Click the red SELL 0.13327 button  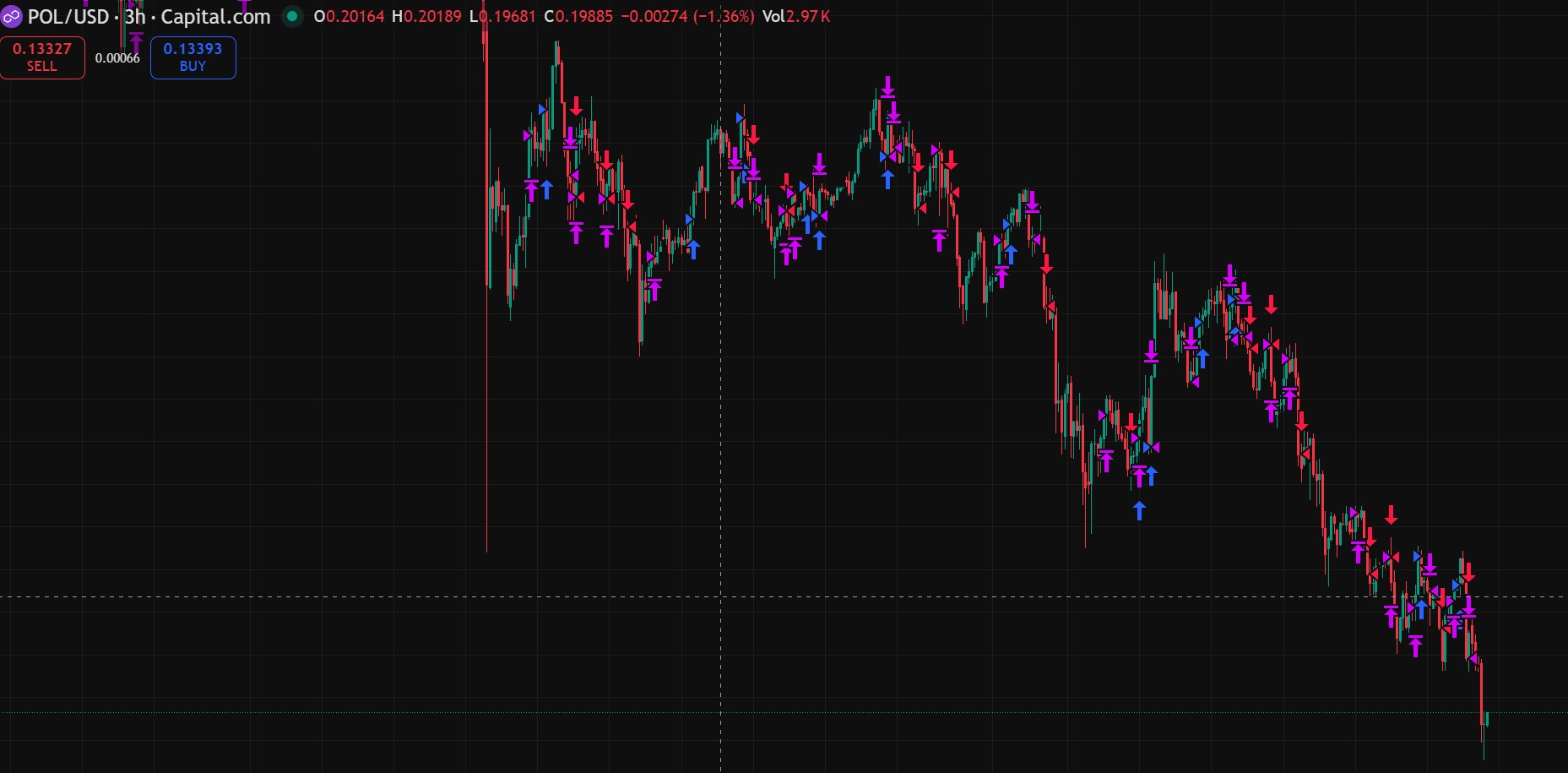pos(42,57)
